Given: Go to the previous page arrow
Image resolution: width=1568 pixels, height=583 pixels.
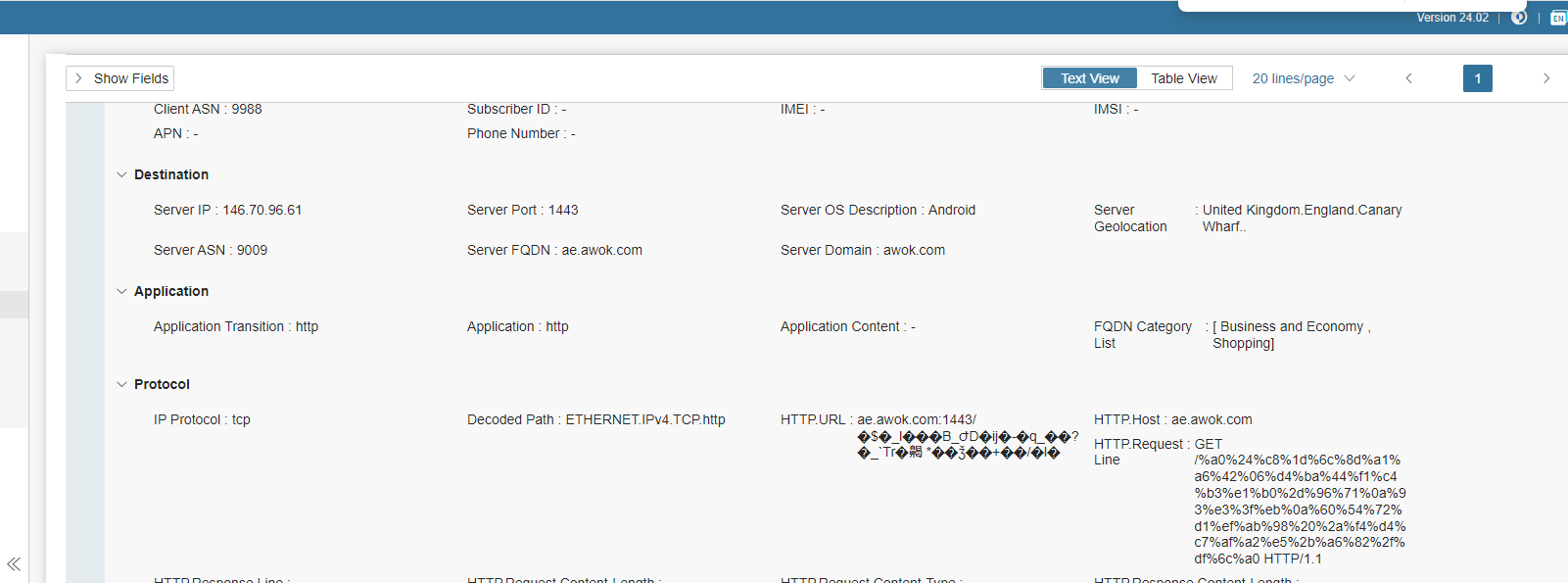Looking at the screenshot, I should pos(1409,78).
